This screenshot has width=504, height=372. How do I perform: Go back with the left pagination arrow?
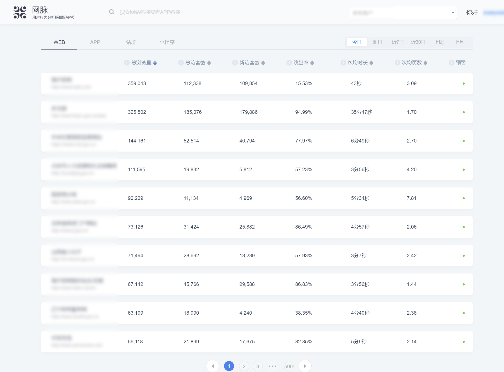point(213,366)
